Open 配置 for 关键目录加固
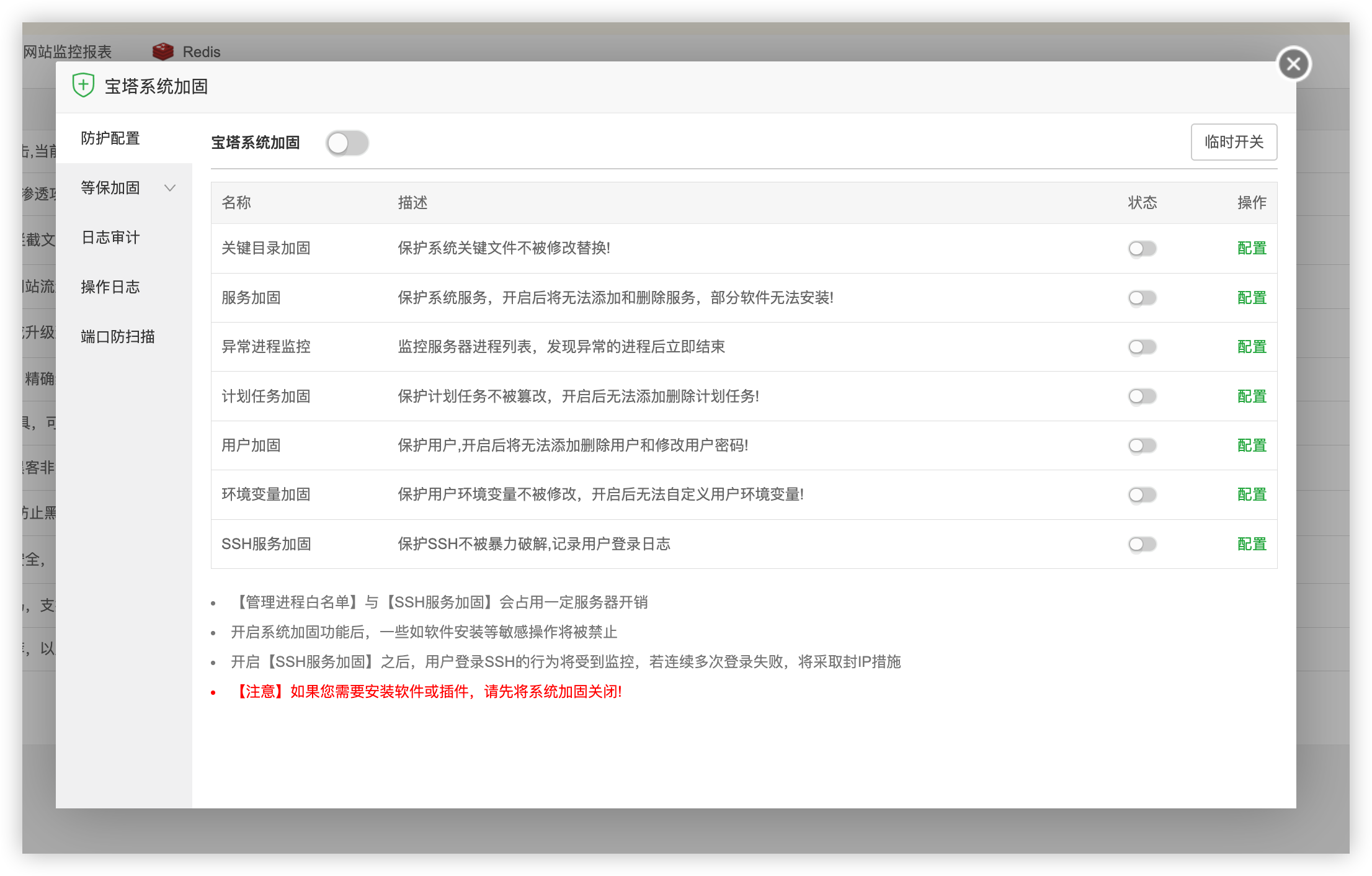 pyautogui.click(x=1252, y=249)
